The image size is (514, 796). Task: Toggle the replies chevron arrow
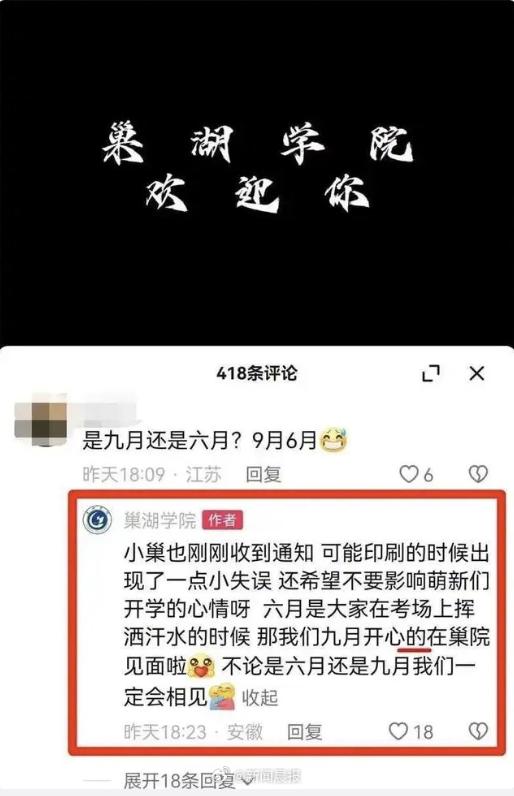pos(247,780)
